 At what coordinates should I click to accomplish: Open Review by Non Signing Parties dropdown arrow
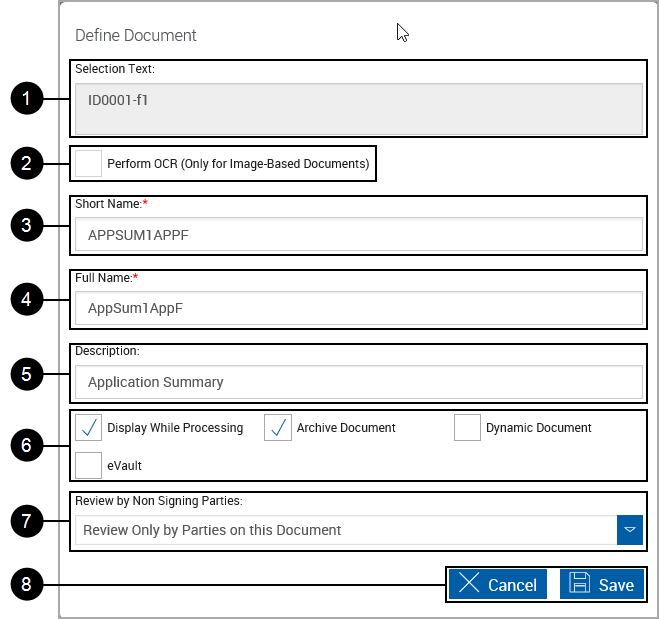[x=630, y=529]
